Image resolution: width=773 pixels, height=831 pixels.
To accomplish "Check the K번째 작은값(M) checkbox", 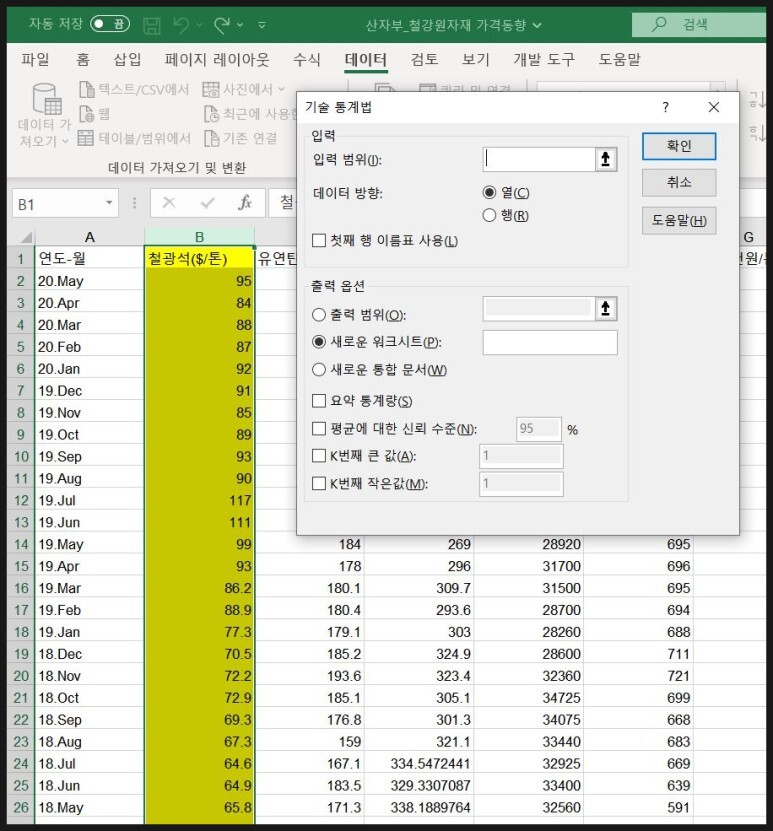I will click(x=319, y=483).
